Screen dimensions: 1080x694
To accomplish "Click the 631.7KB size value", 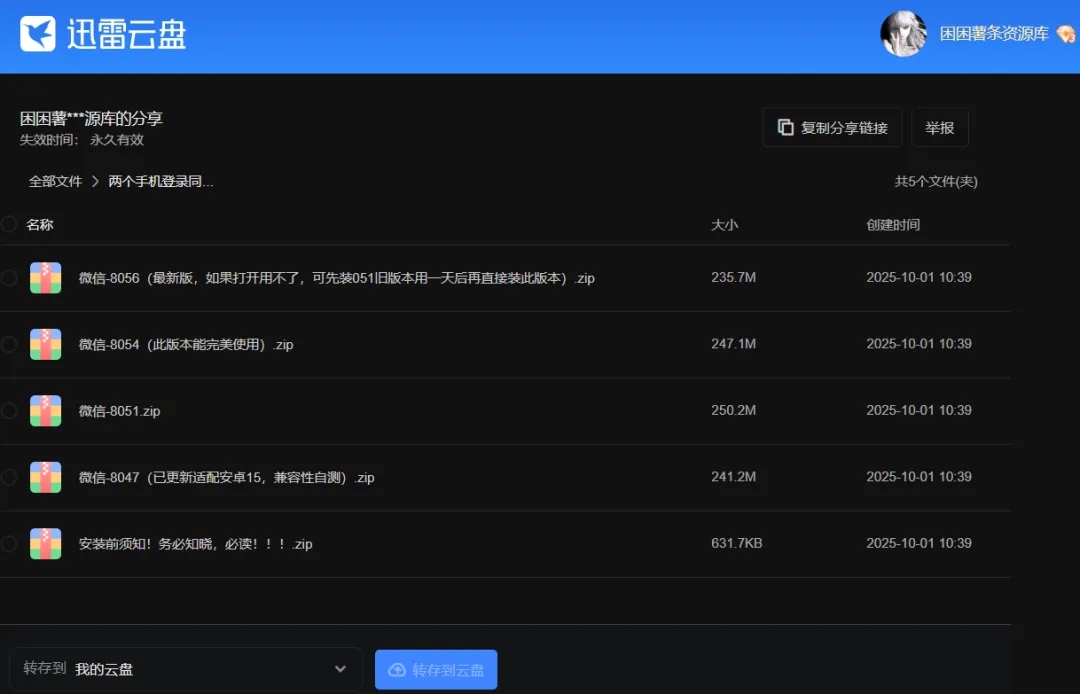I will 737,543.
